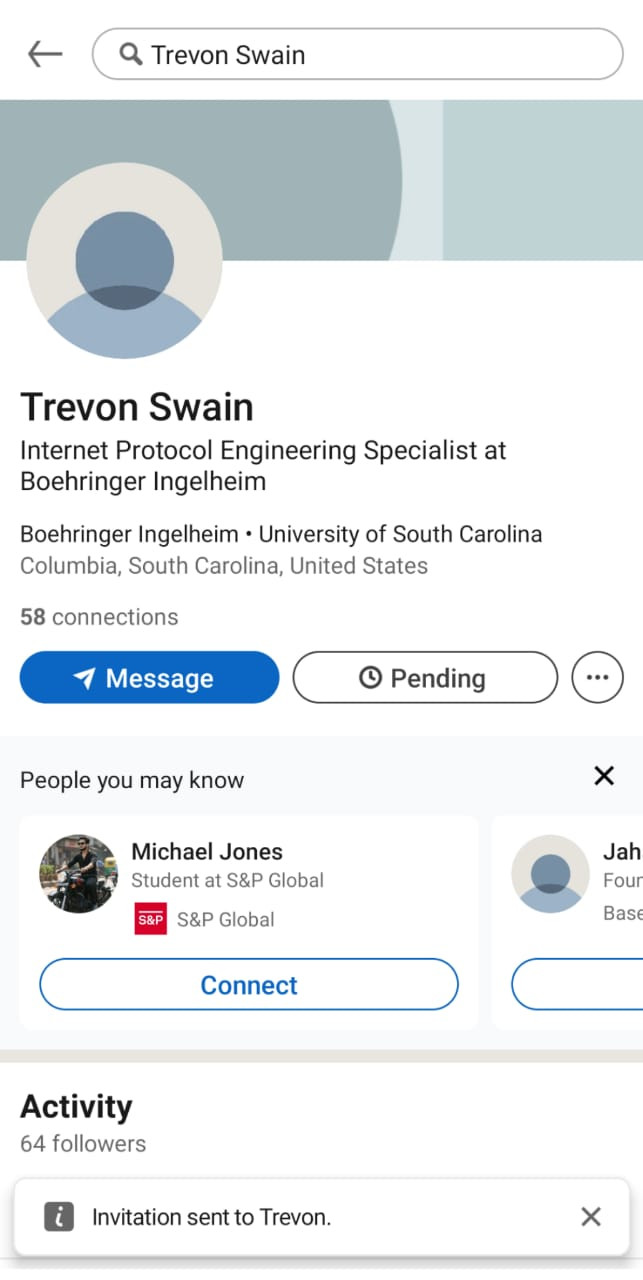Dismiss the People you may know section

[604, 775]
